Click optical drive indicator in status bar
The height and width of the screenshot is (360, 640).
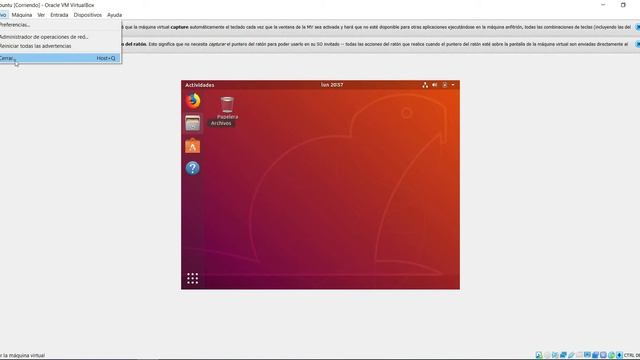(x=547, y=355)
